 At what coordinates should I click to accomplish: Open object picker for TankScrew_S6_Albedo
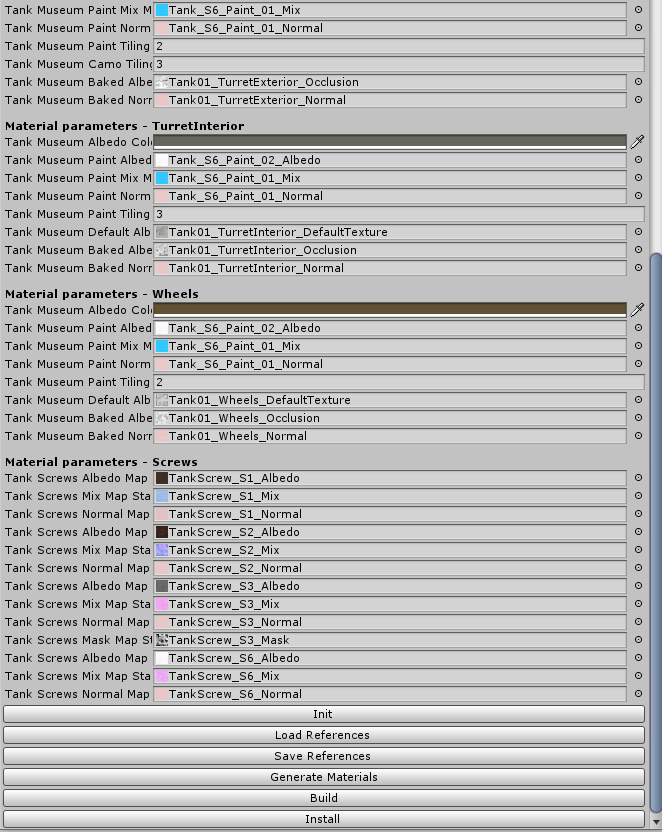tap(638, 658)
